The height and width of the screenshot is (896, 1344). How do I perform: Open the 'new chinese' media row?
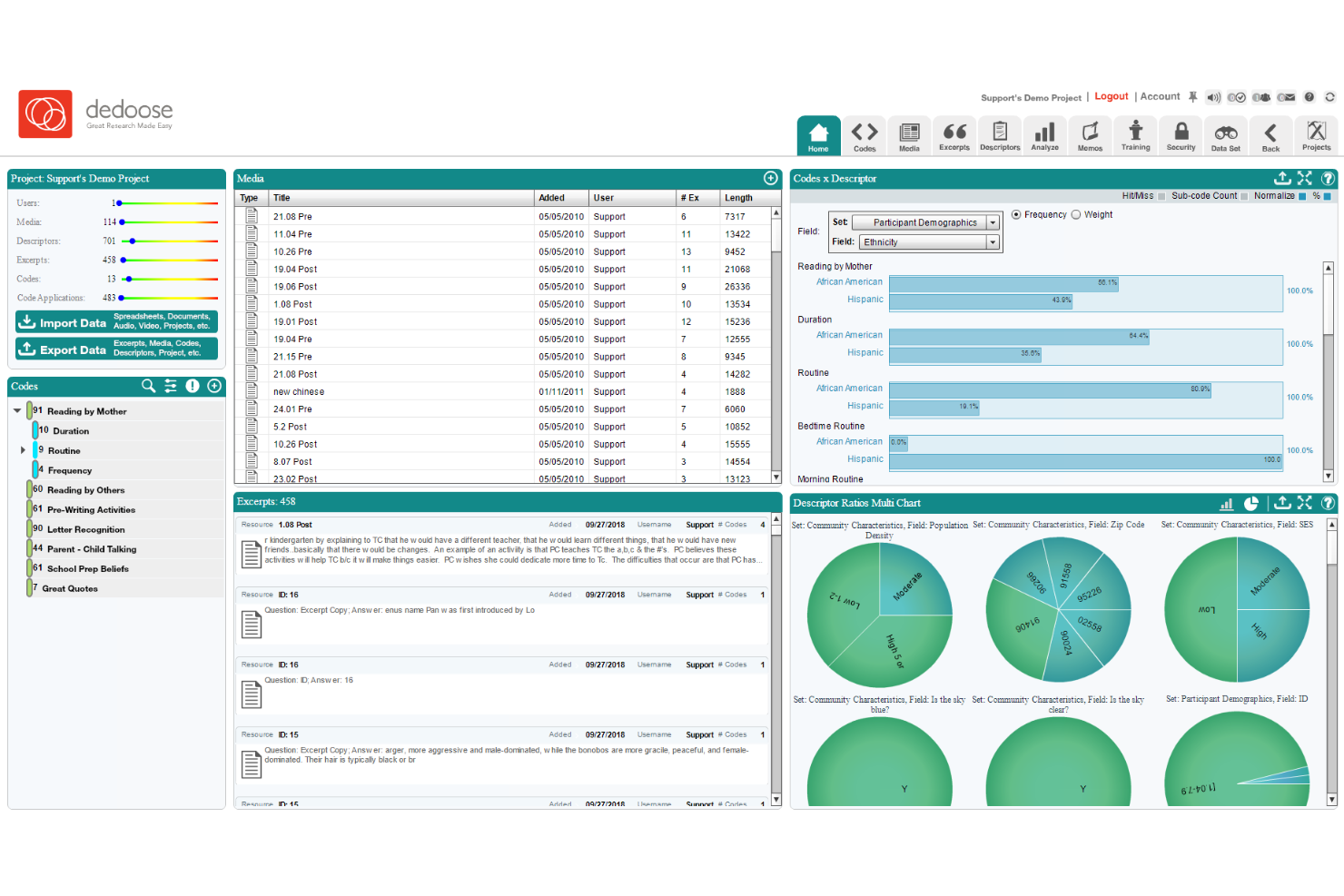[503, 391]
